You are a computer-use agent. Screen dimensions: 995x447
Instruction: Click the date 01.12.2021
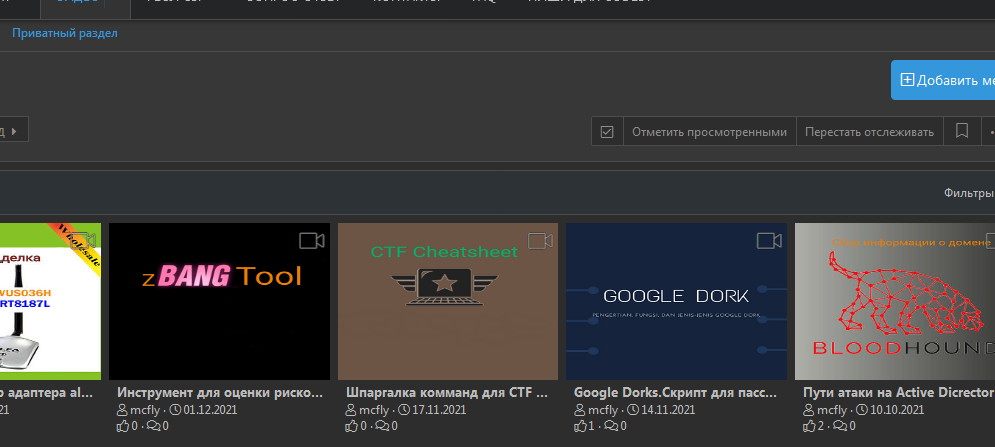tap(210, 410)
